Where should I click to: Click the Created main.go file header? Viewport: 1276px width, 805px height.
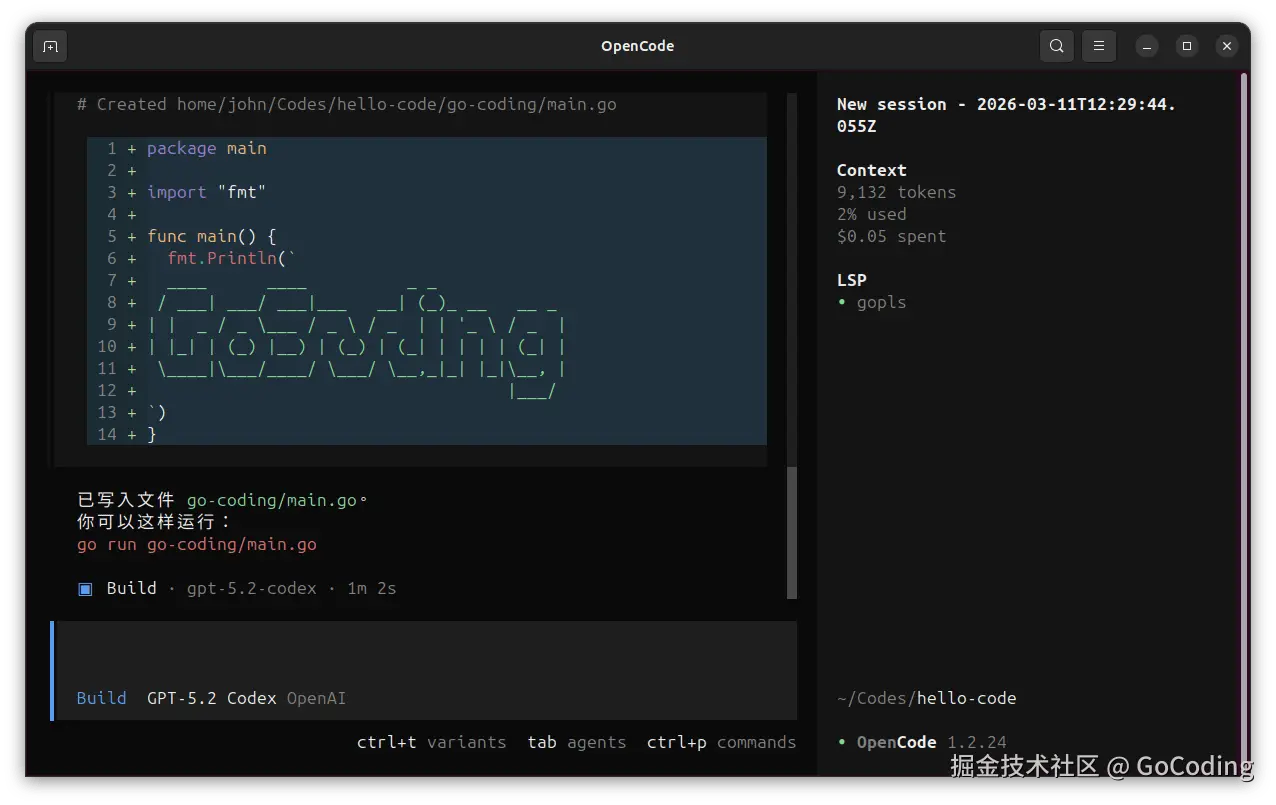(346, 104)
